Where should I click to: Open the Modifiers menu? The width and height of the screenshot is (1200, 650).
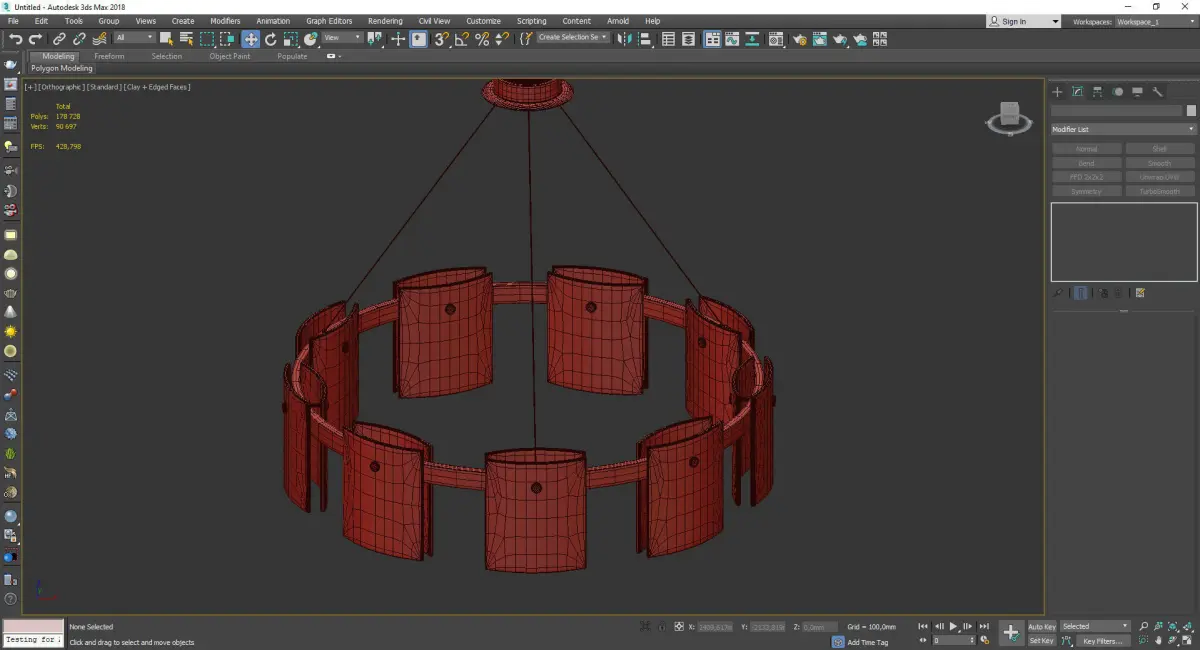click(x=225, y=21)
